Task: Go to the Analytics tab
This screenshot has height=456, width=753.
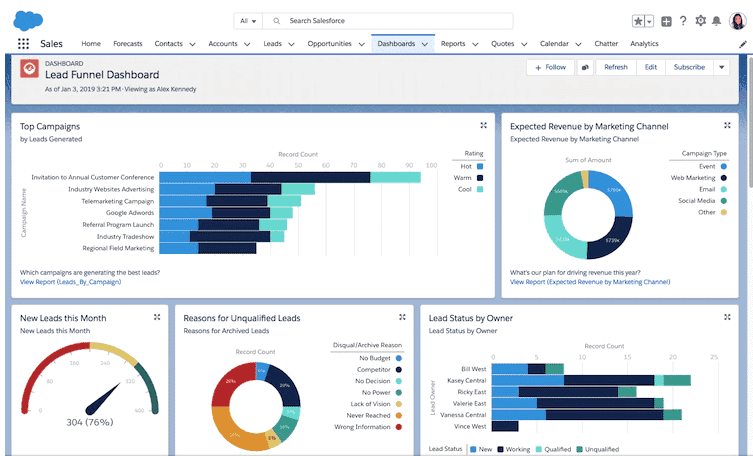Action: click(644, 44)
